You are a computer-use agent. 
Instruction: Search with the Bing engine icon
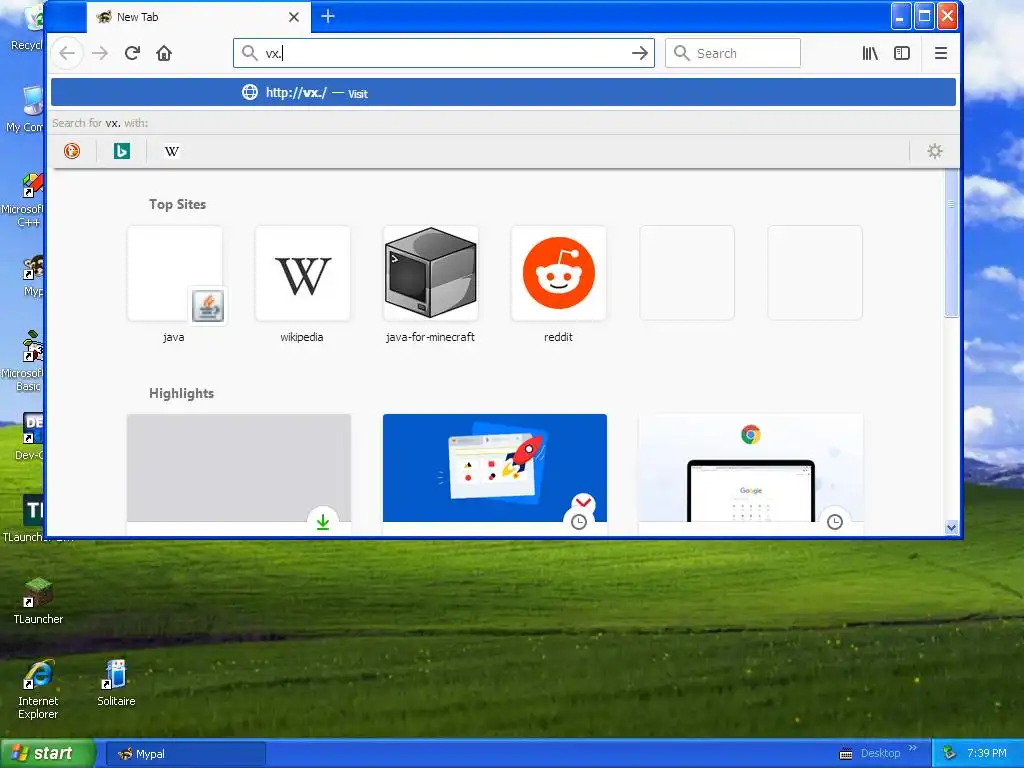(x=121, y=151)
